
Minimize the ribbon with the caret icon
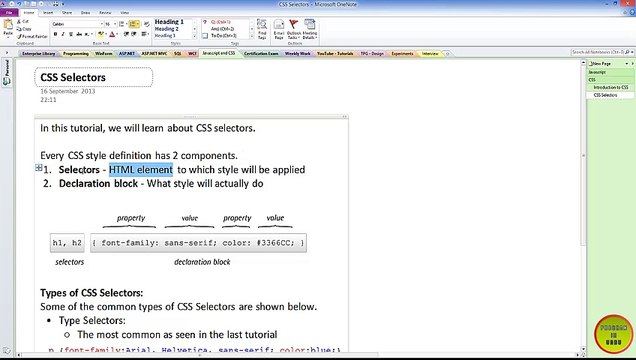coord(625,13)
